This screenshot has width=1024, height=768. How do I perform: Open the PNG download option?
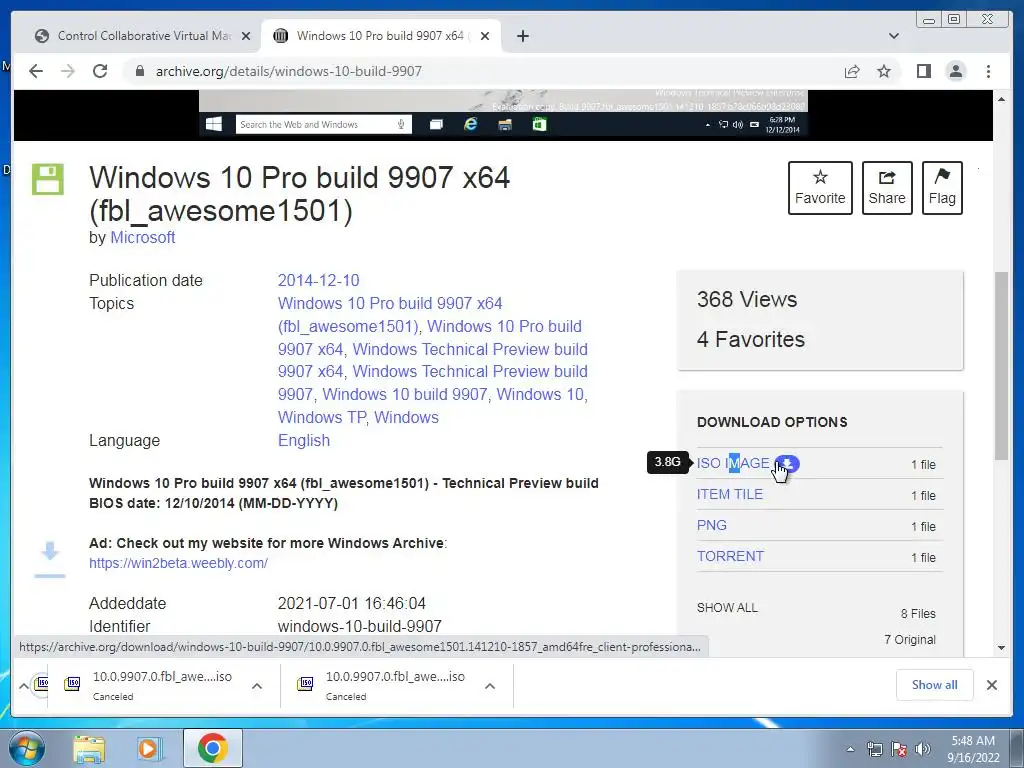(711, 526)
